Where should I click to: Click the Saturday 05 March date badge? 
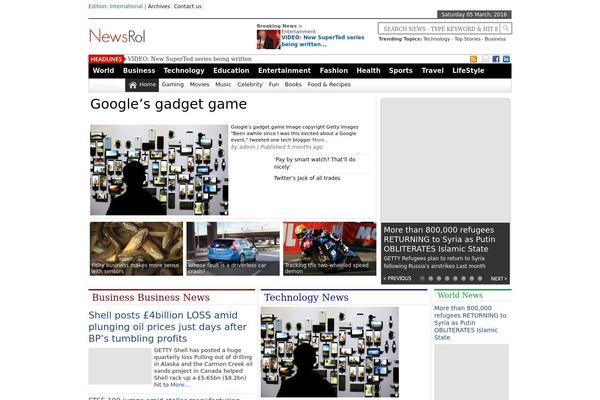474,15
